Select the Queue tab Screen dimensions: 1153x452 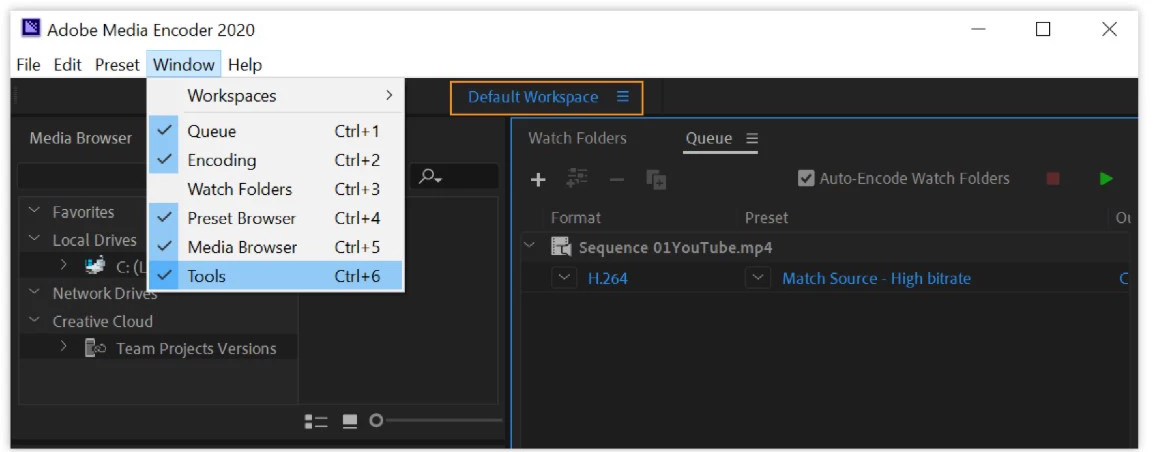709,138
